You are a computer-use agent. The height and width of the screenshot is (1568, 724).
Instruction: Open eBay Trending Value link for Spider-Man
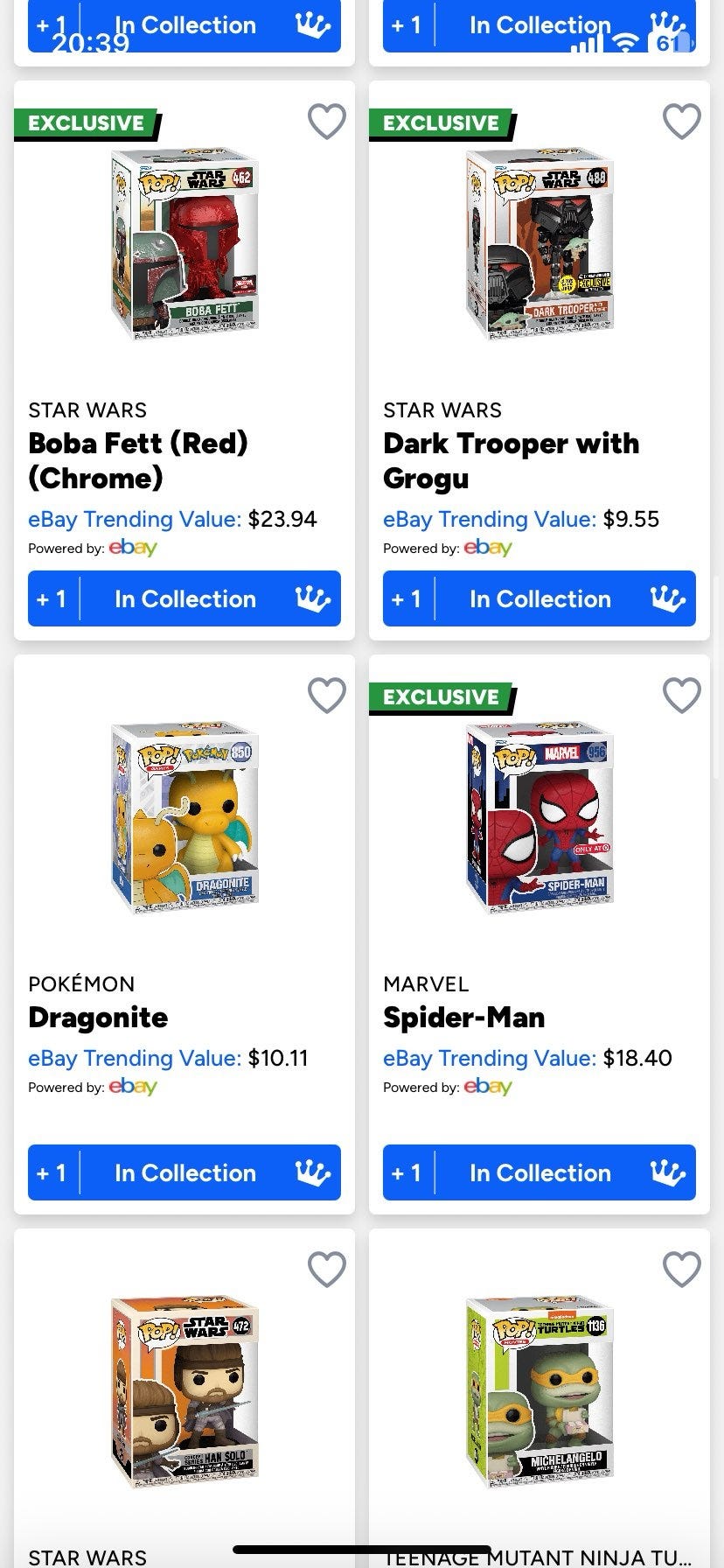(x=490, y=1058)
